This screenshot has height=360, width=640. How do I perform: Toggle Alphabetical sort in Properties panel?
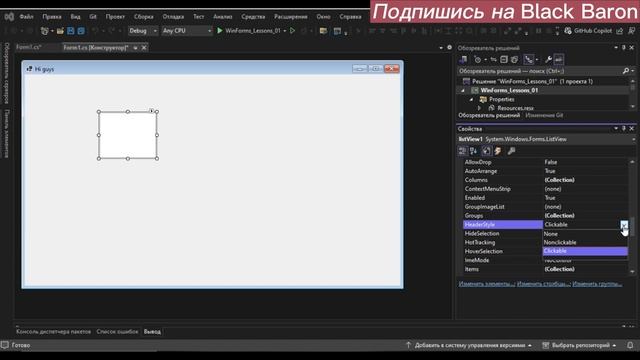(x=474, y=151)
